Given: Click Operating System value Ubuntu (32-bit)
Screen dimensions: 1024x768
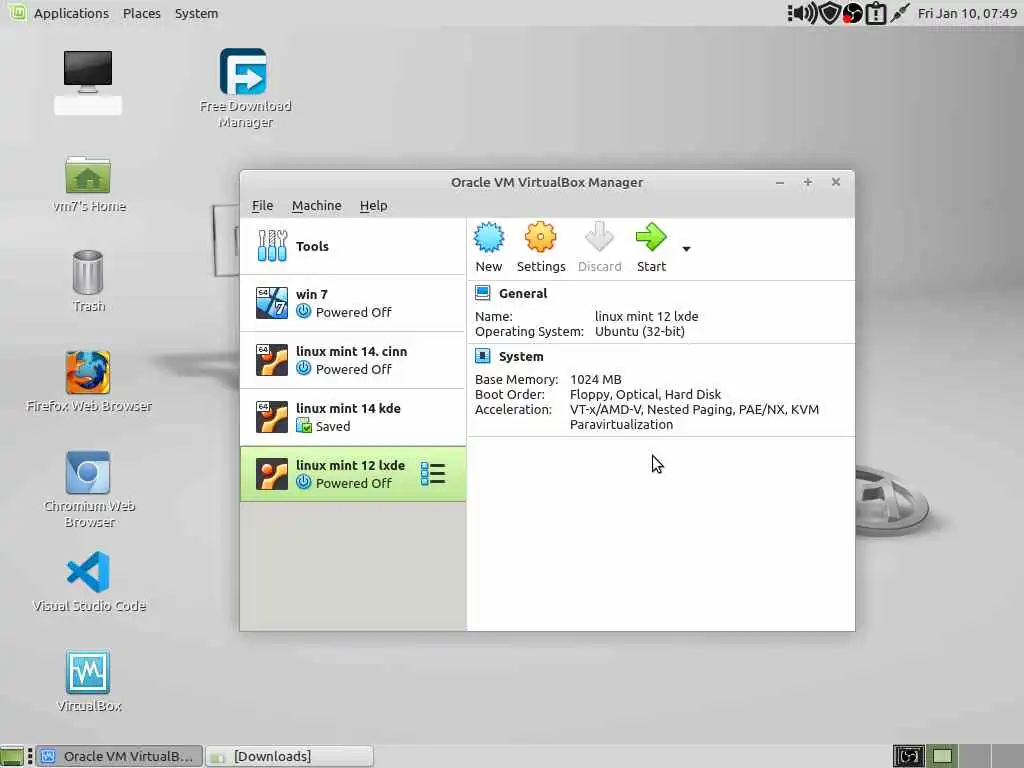Looking at the screenshot, I should pos(640,332).
